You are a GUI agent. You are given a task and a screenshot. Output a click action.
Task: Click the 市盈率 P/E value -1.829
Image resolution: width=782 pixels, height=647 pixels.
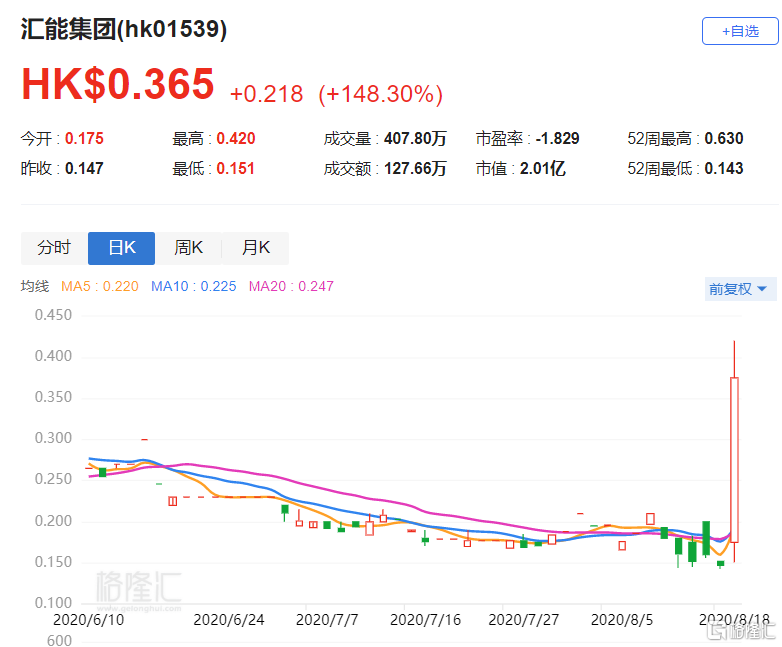tap(558, 139)
